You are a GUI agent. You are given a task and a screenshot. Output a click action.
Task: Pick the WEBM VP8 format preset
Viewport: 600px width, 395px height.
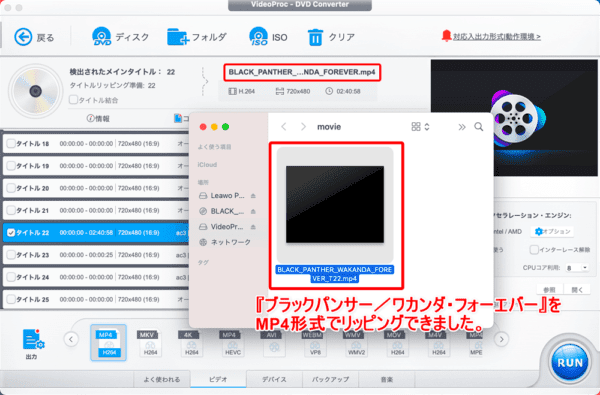315,343
